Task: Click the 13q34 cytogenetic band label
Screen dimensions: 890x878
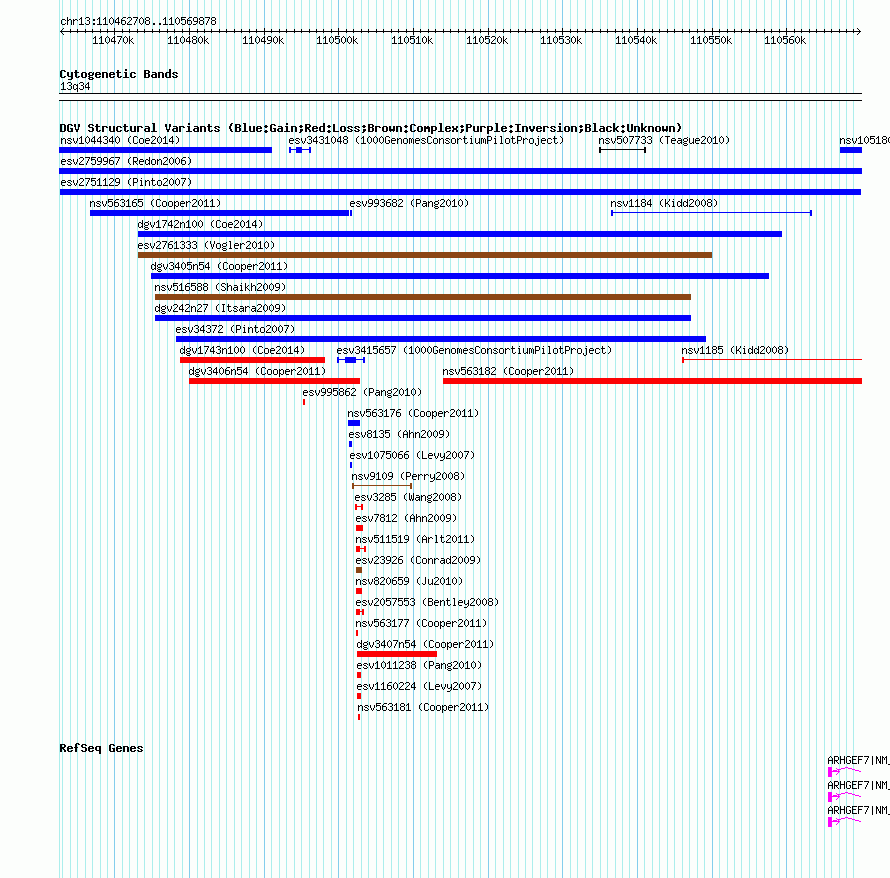Action: (x=75, y=86)
